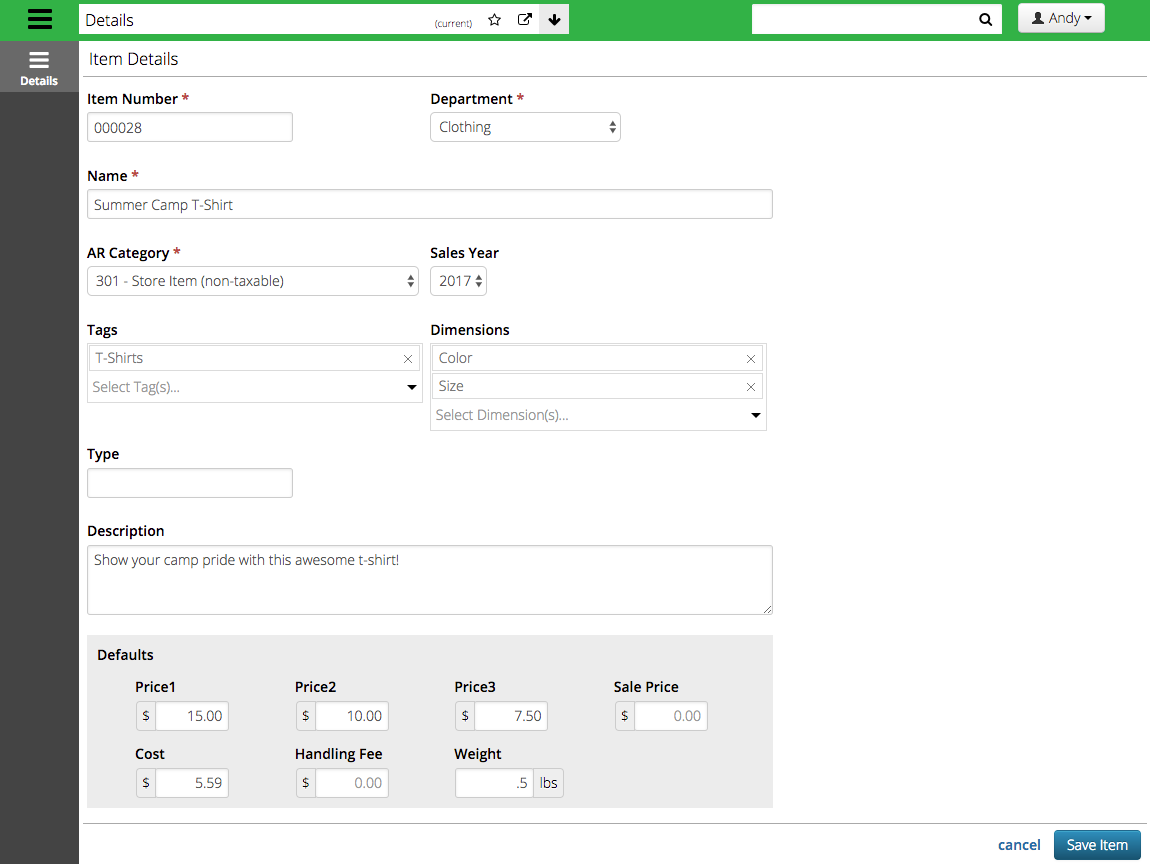The image size is (1150, 864).
Task: Click the search magnifier icon
Action: coord(985,20)
